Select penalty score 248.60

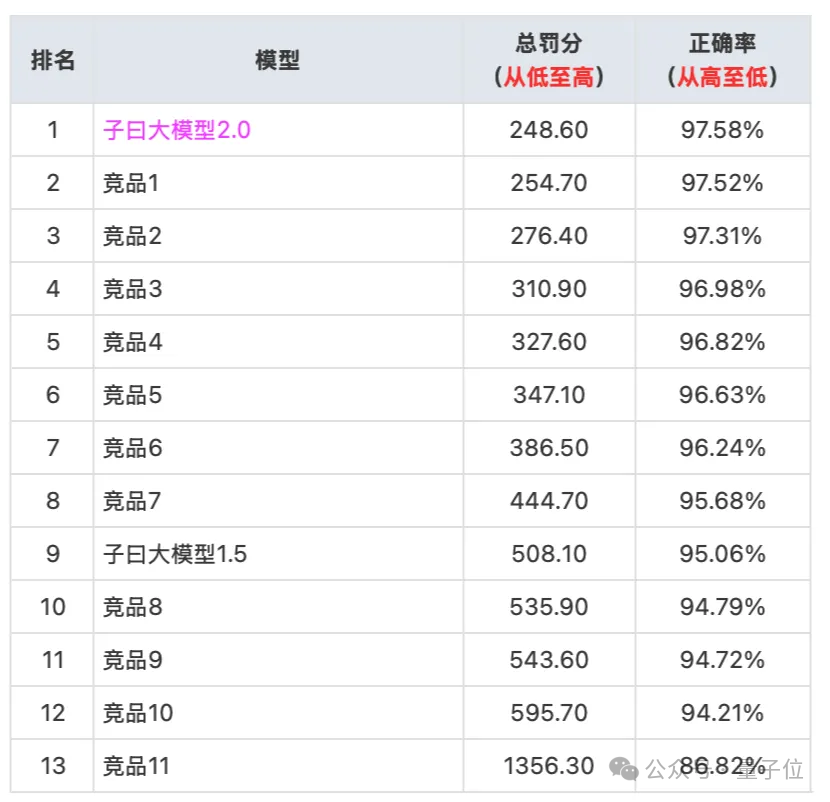[549, 130]
